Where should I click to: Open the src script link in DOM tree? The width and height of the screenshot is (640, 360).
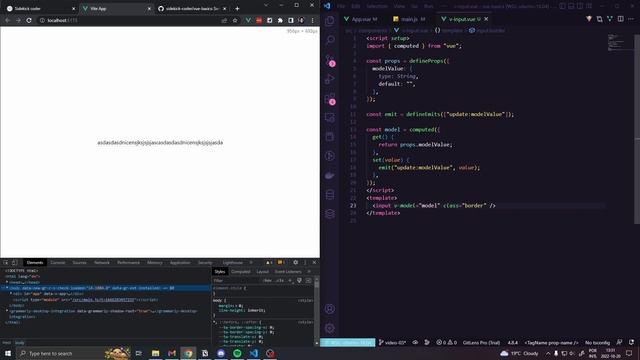103,300
